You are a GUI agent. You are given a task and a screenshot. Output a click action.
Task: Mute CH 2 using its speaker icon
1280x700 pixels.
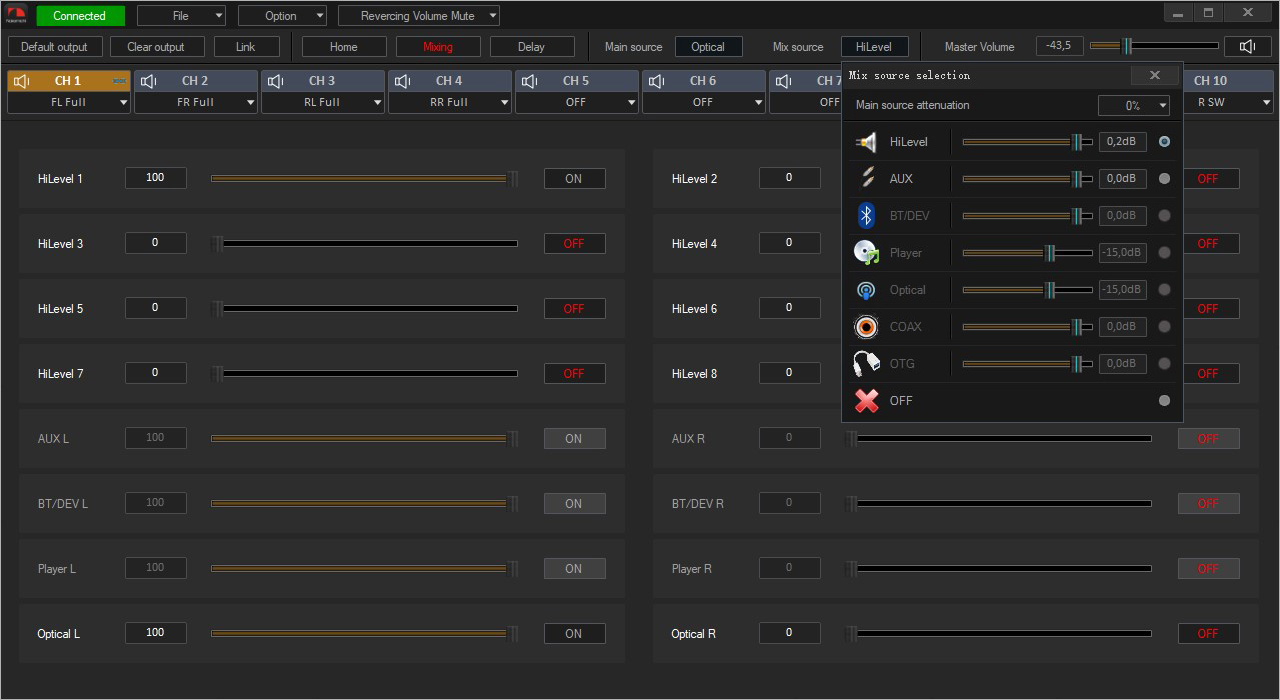(x=148, y=81)
